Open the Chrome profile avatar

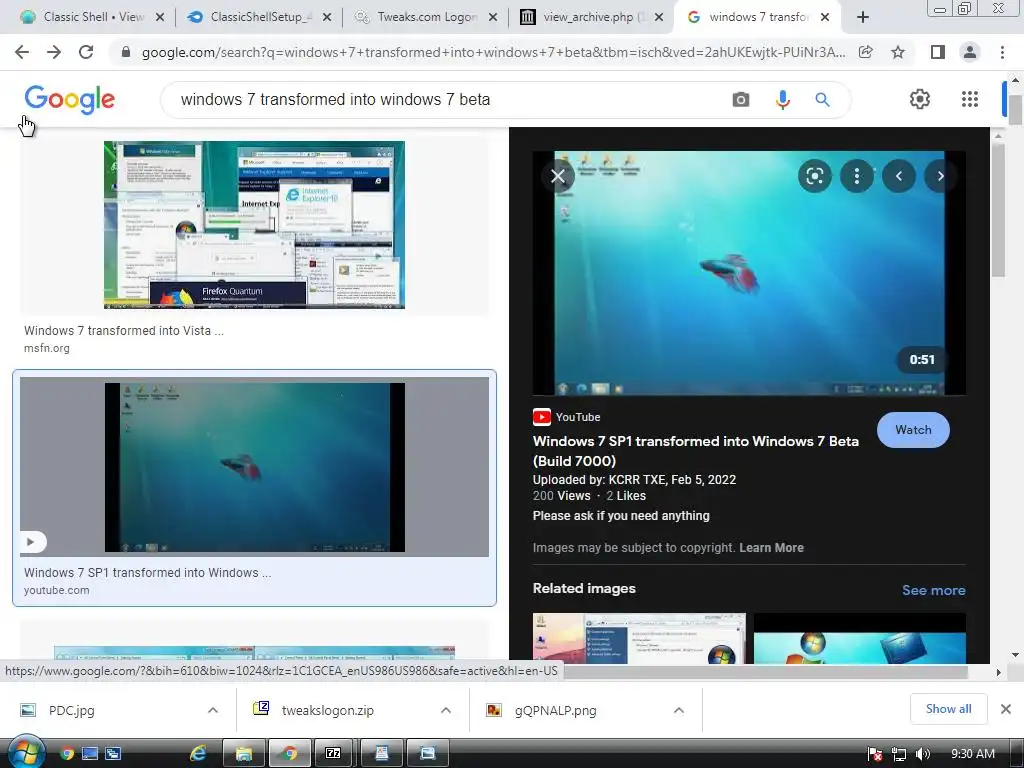click(x=970, y=52)
